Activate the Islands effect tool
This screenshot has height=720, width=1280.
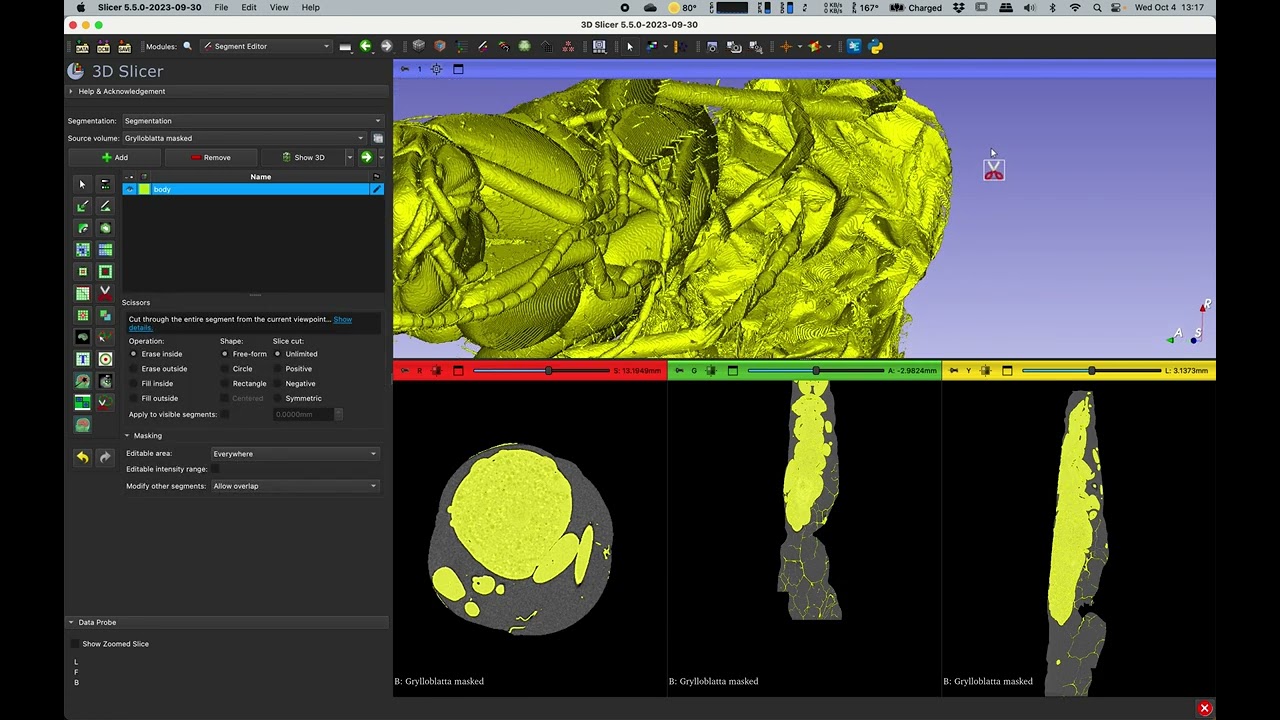click(83, 315)
